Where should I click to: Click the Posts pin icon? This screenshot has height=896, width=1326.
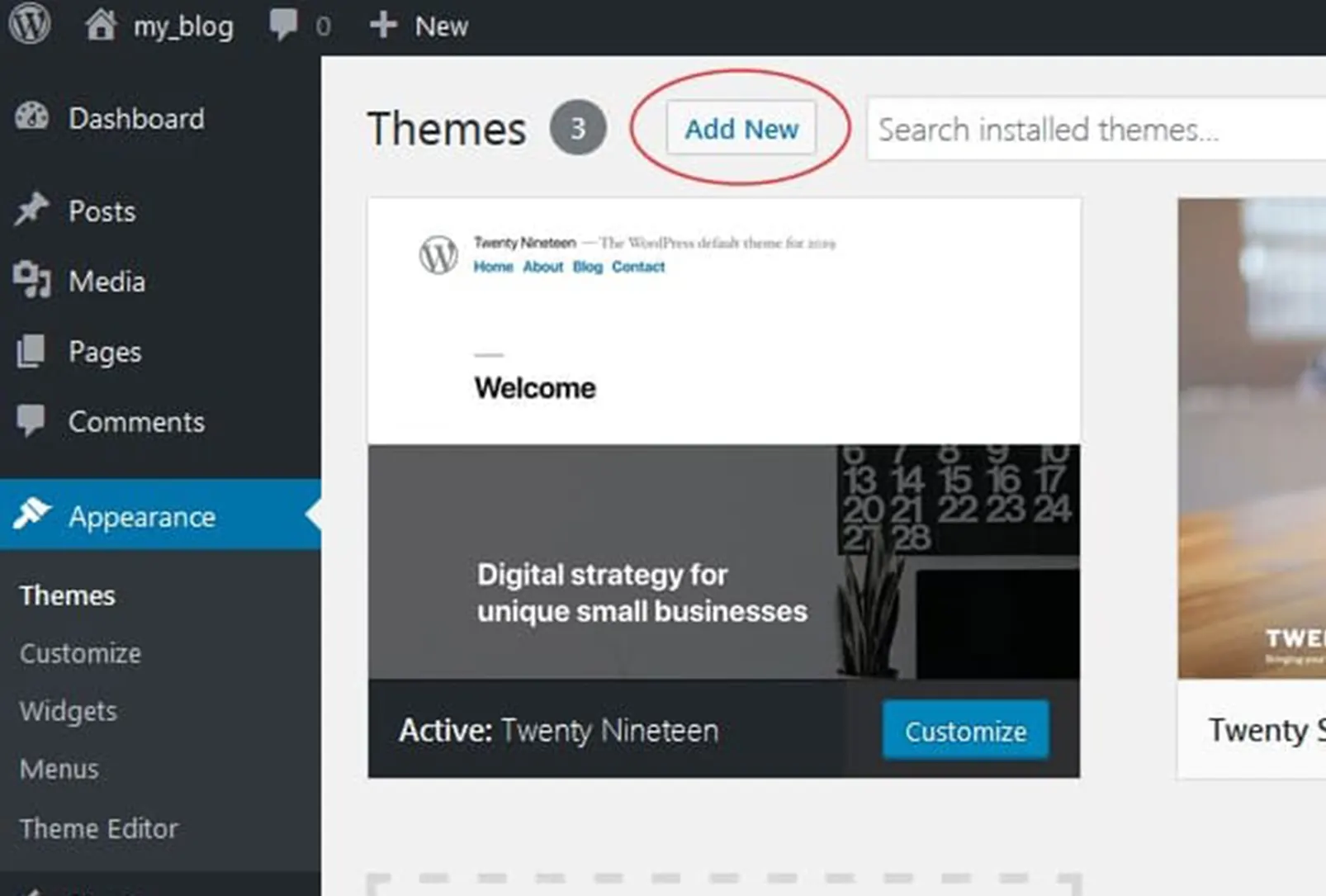(x=31, y=211)
